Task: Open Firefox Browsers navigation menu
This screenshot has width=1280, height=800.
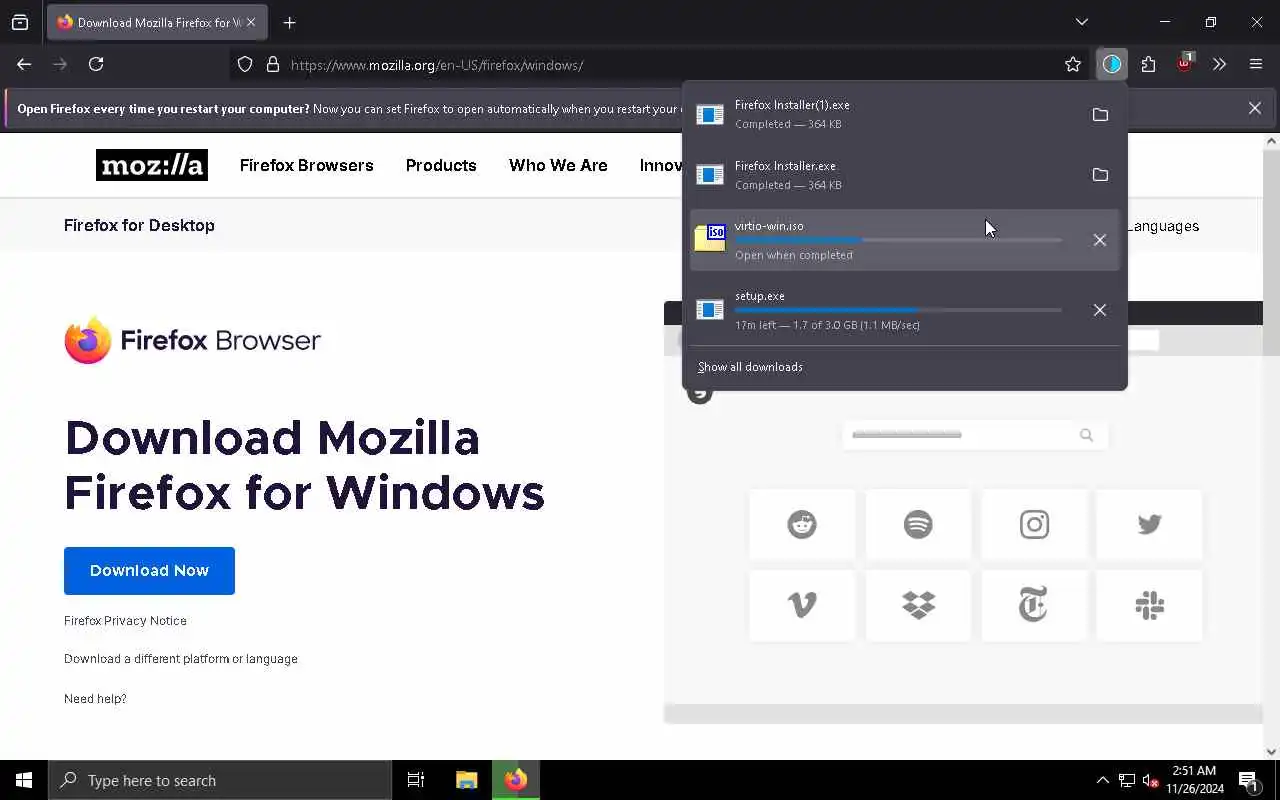Action: tap(306, 165)
